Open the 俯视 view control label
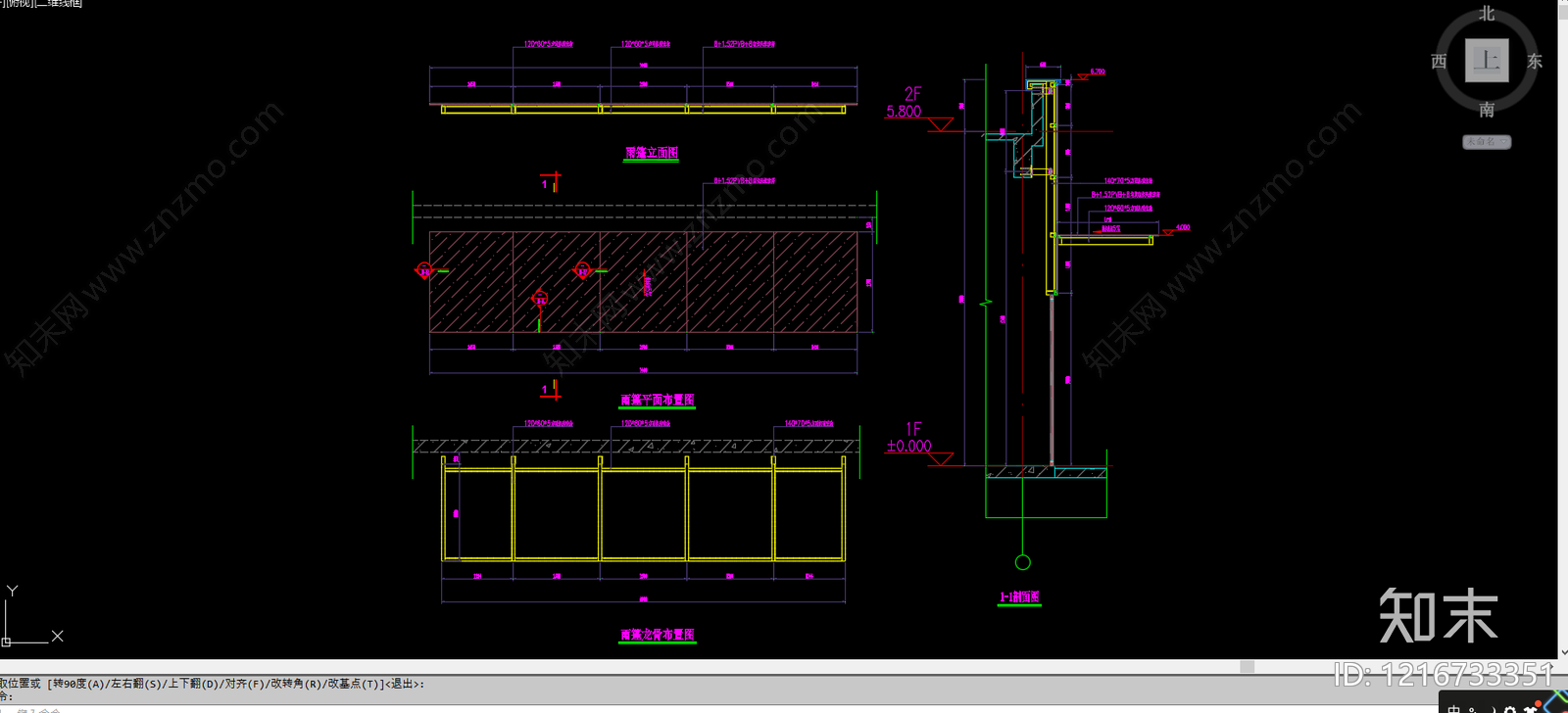This screenshot has height=713, width=1568. 22,3
